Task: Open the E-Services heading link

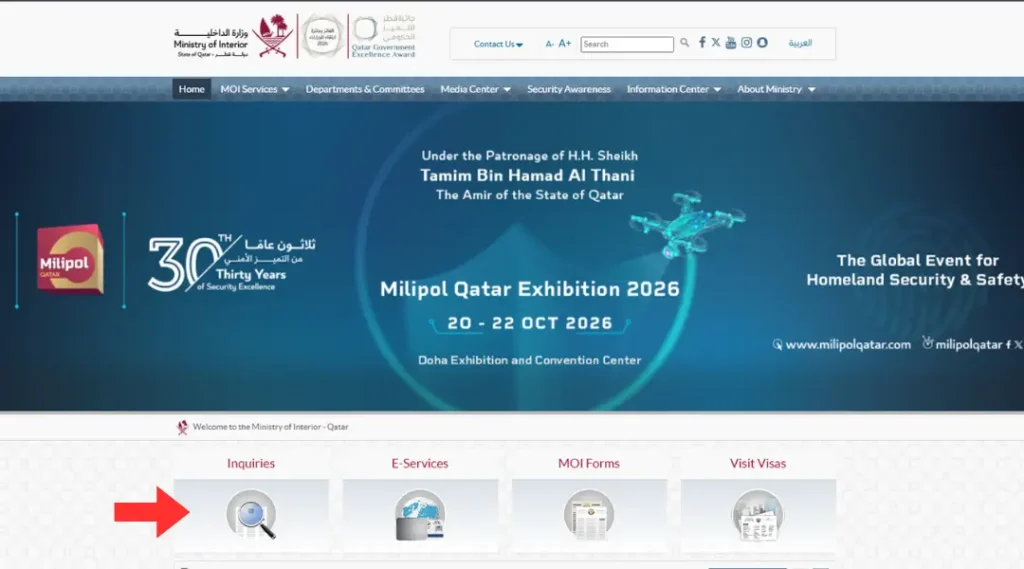Action: pyautogui.click(x=420, y=463)
